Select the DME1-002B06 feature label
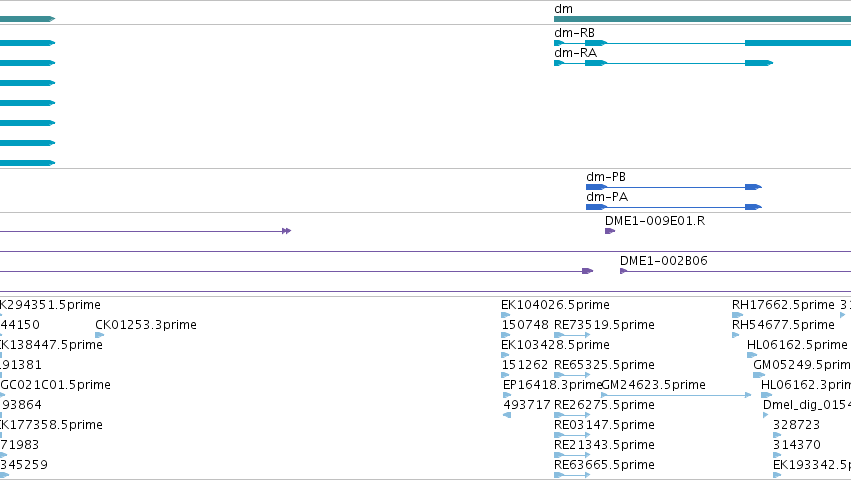The width and height of the screenshot is (851, 480). (x=664, y=261)
